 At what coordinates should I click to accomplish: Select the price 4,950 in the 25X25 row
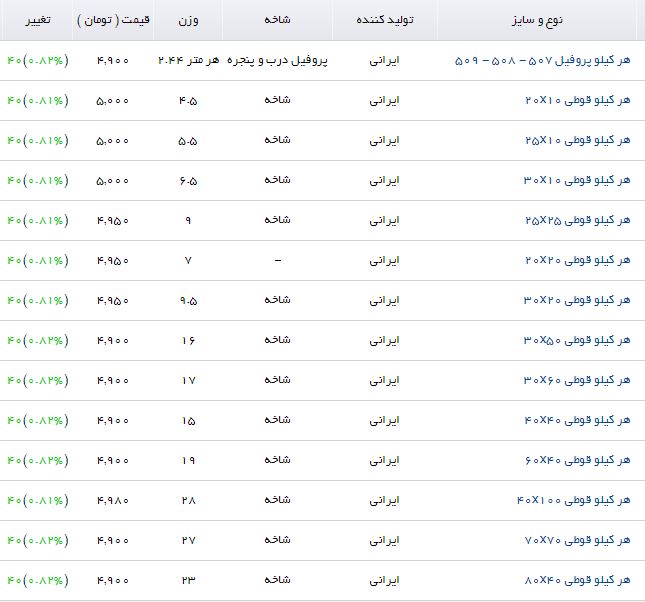pyautogui.click(x=113, y=221)
